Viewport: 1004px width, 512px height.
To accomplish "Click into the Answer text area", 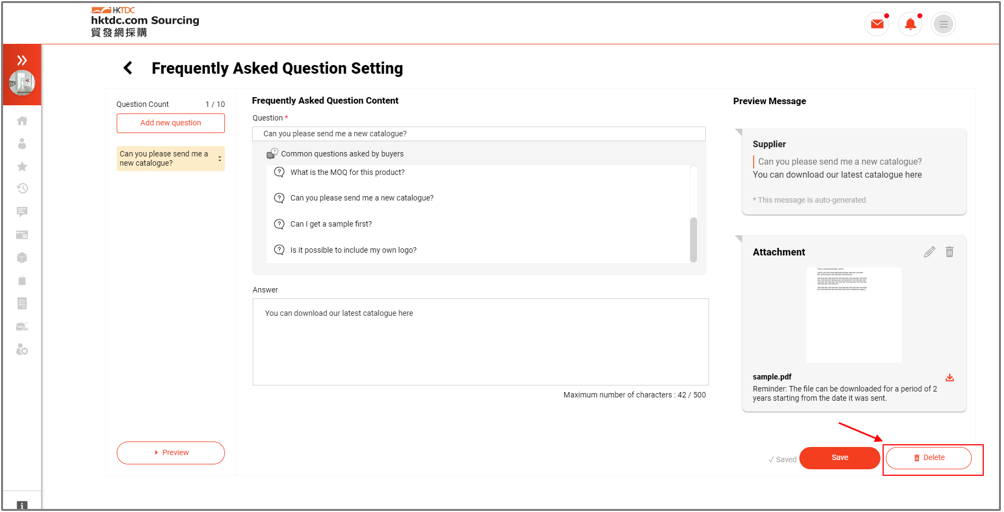I will point(480,342).
